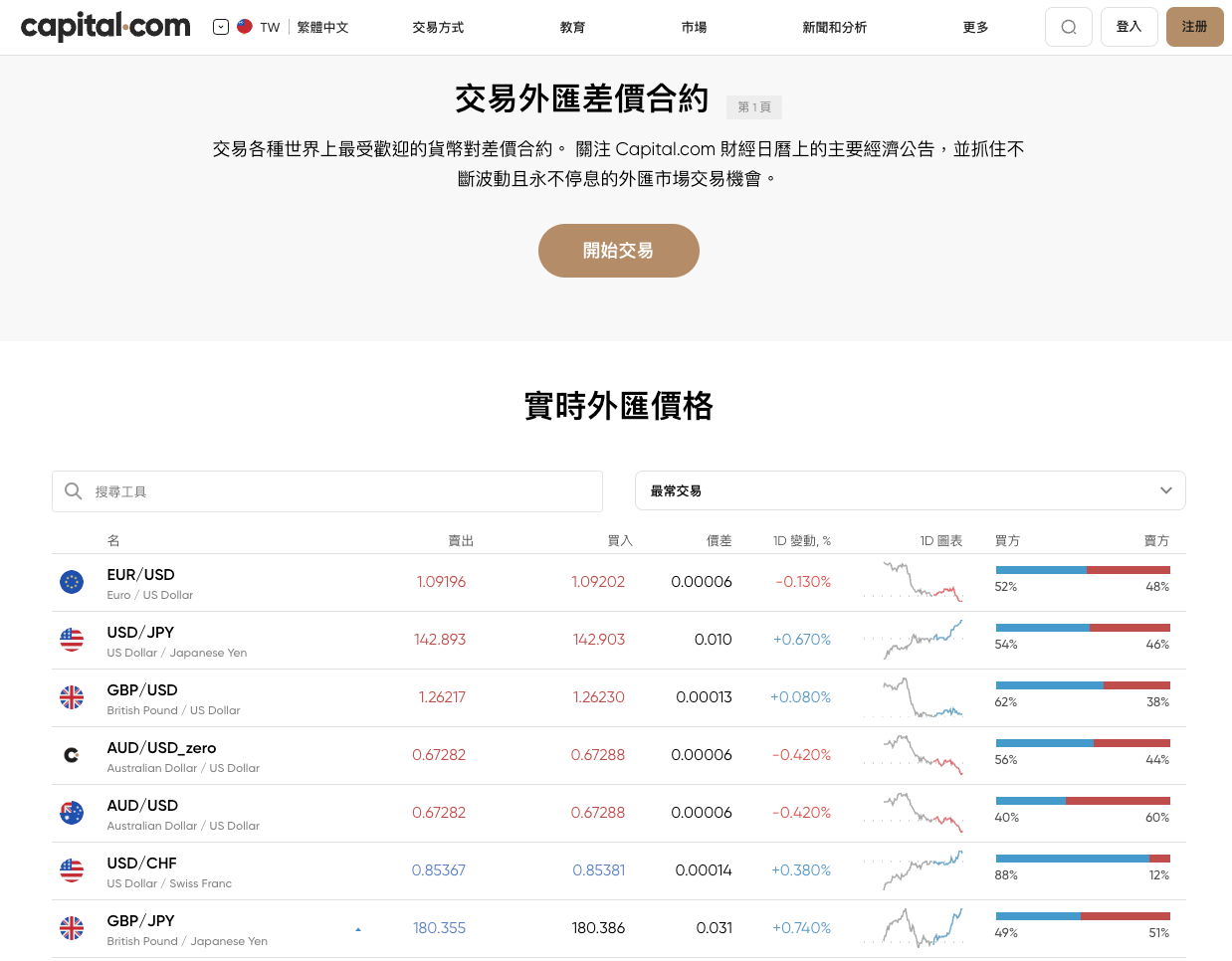The width and height of the screenshot is (1232, 961).
Task: Click the 登入 login button
Action: [1129, 27]
